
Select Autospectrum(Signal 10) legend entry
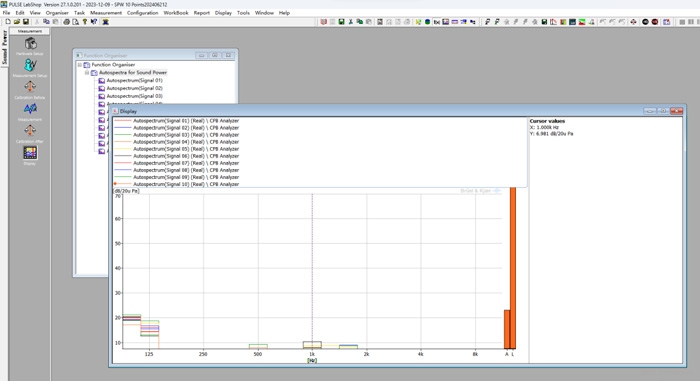pyautogui.click(x=186, y=184)
